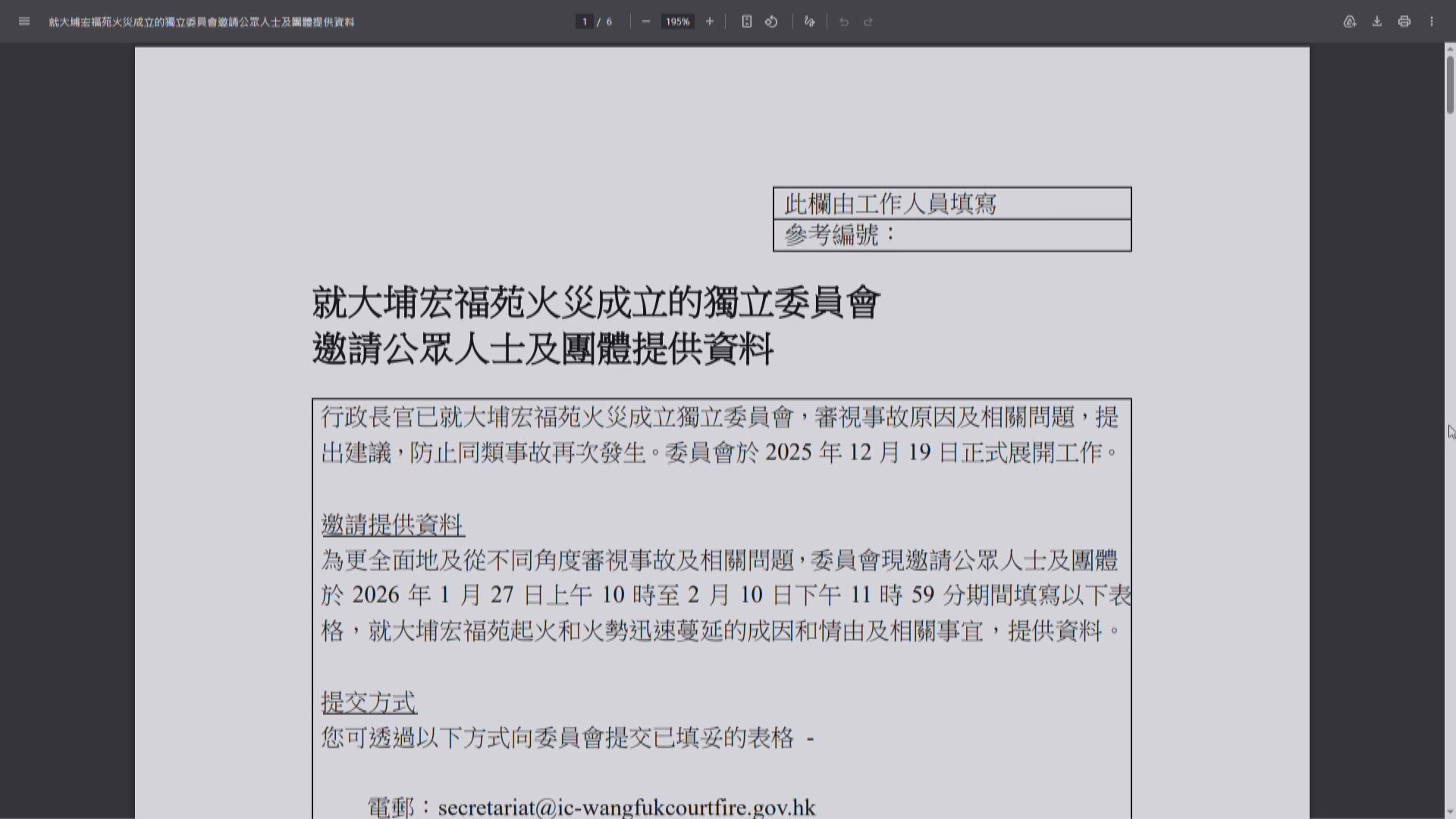Click the redo arrow icon
This screenshot has height=819, width=1456.
(868, 22)
